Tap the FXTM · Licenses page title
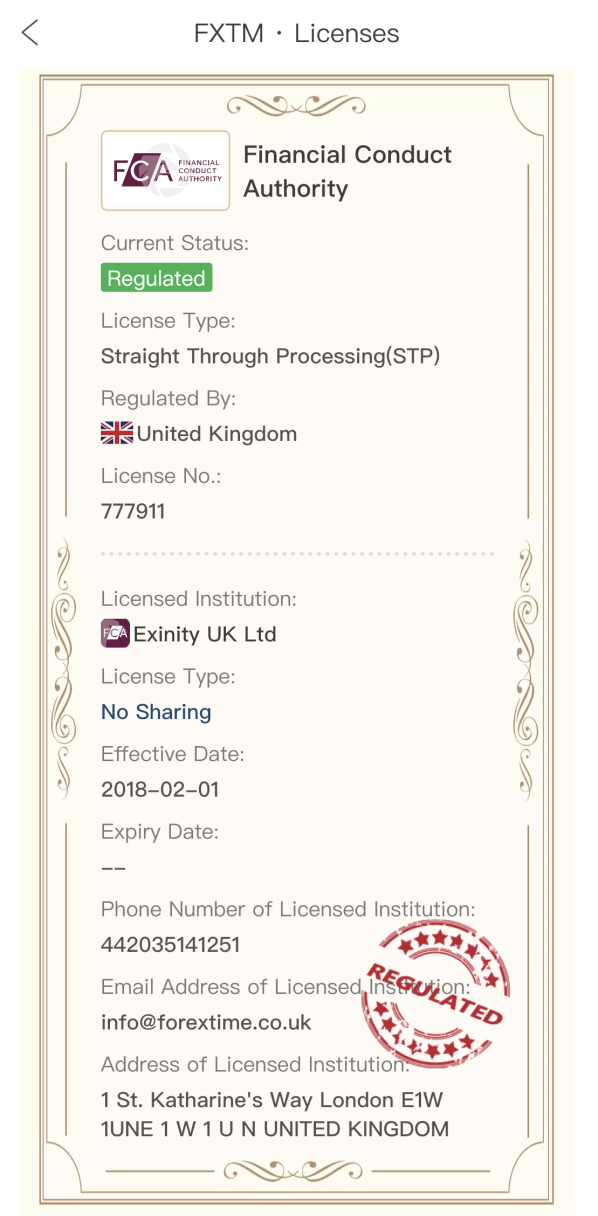Screen dimensions: 598x1216 pyautogui.click(x=297, y=33)
